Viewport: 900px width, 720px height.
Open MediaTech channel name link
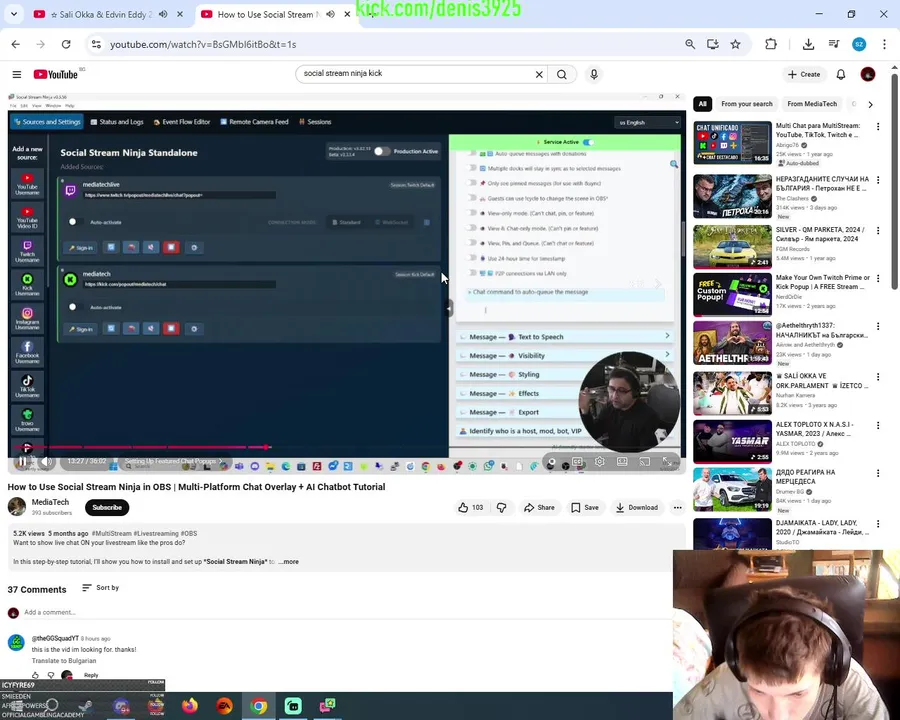point(51,502)
